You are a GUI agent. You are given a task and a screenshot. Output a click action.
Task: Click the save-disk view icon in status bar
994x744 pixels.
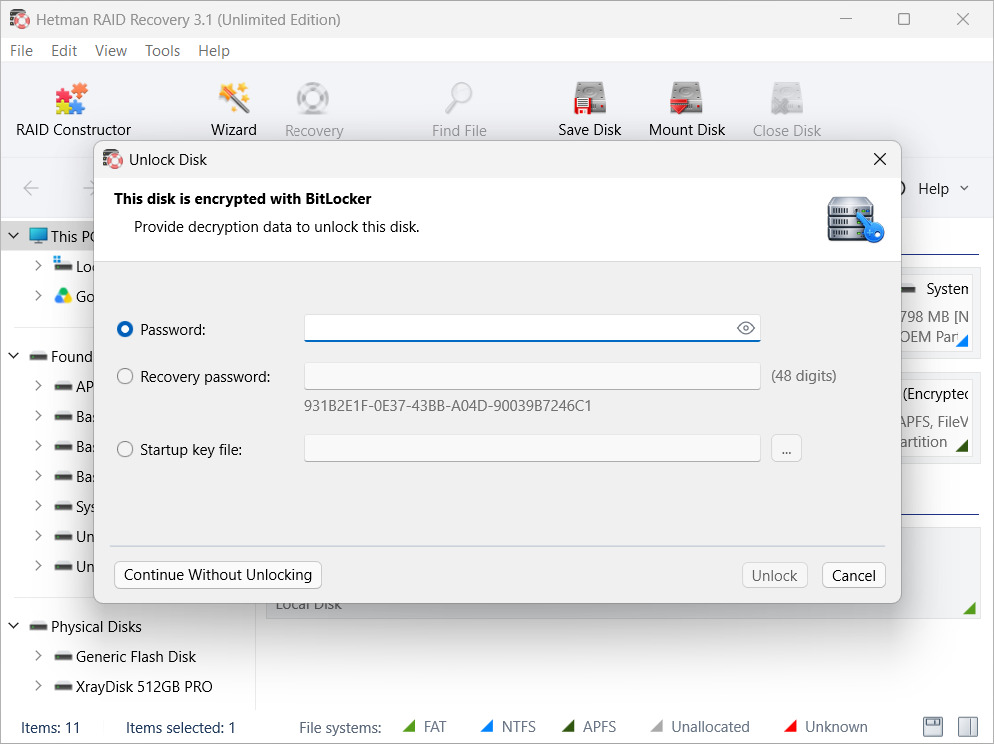[933, 727]
